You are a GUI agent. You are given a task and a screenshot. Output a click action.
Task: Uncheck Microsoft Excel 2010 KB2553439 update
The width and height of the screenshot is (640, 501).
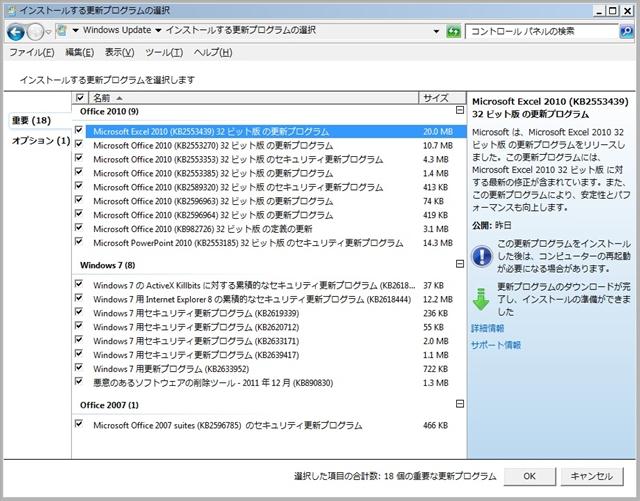79,130
